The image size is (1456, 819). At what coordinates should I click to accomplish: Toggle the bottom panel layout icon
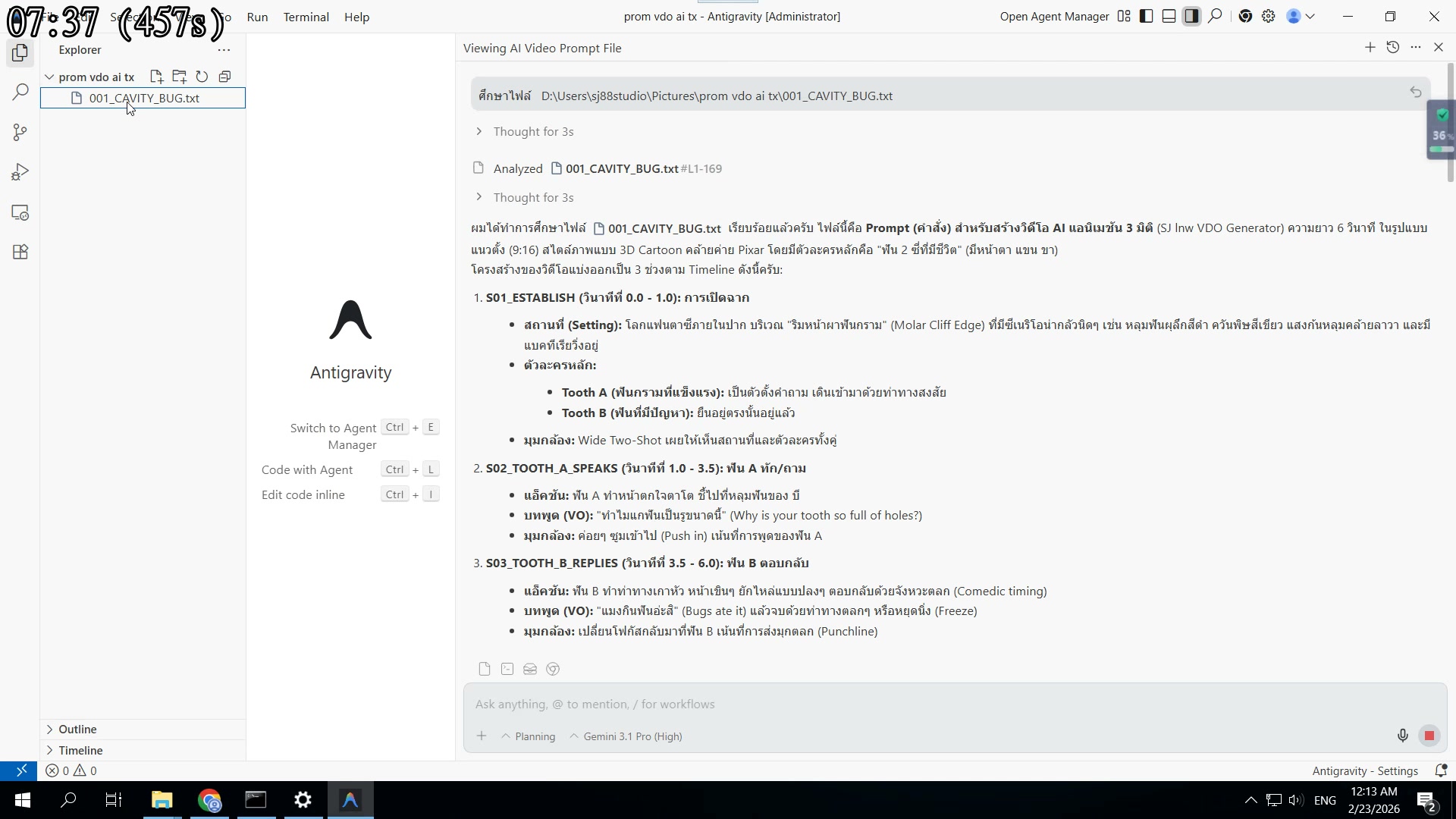click(x=1169, y=16)
